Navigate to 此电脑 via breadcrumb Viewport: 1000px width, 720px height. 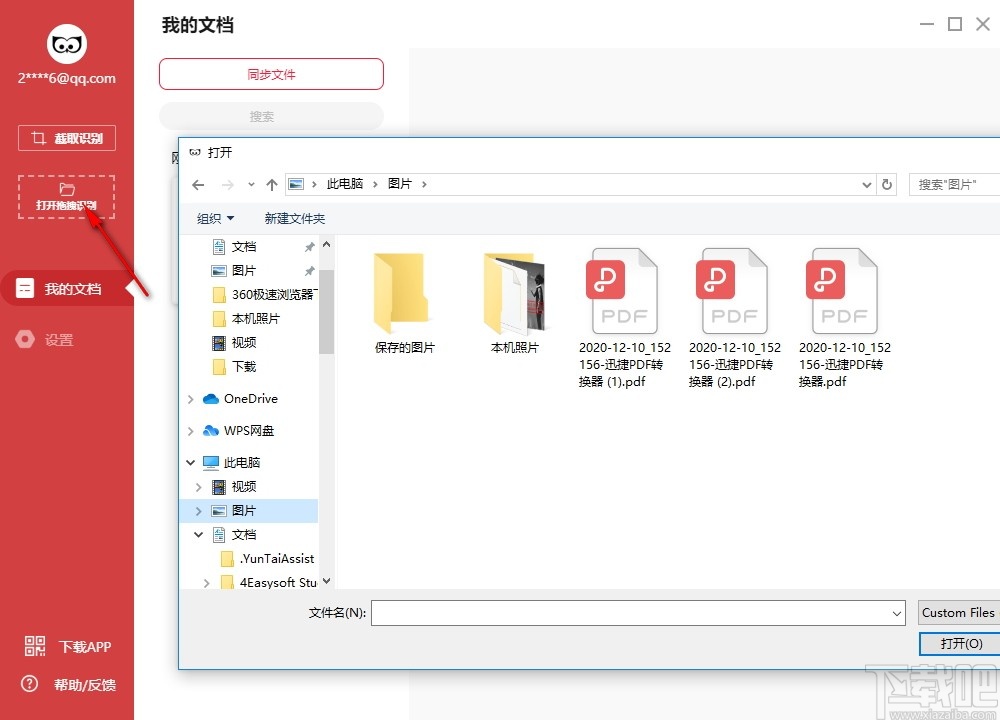pyautogui.click(x=345, y=184)
